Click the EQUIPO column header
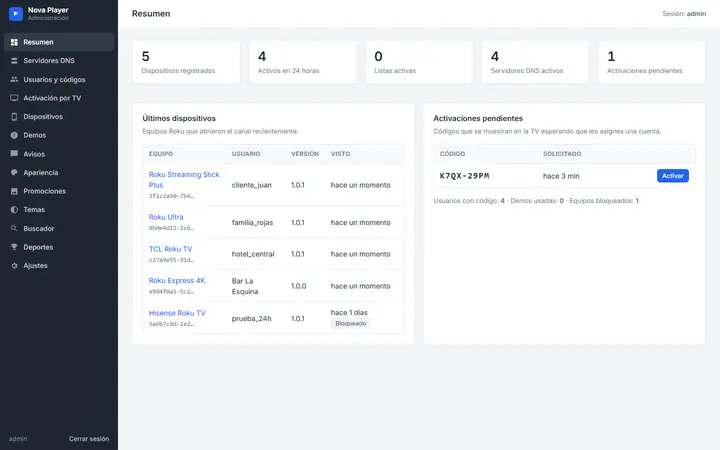Image resolution: width=720 pixels, height=450 pixels. click(x=161, y=154)
